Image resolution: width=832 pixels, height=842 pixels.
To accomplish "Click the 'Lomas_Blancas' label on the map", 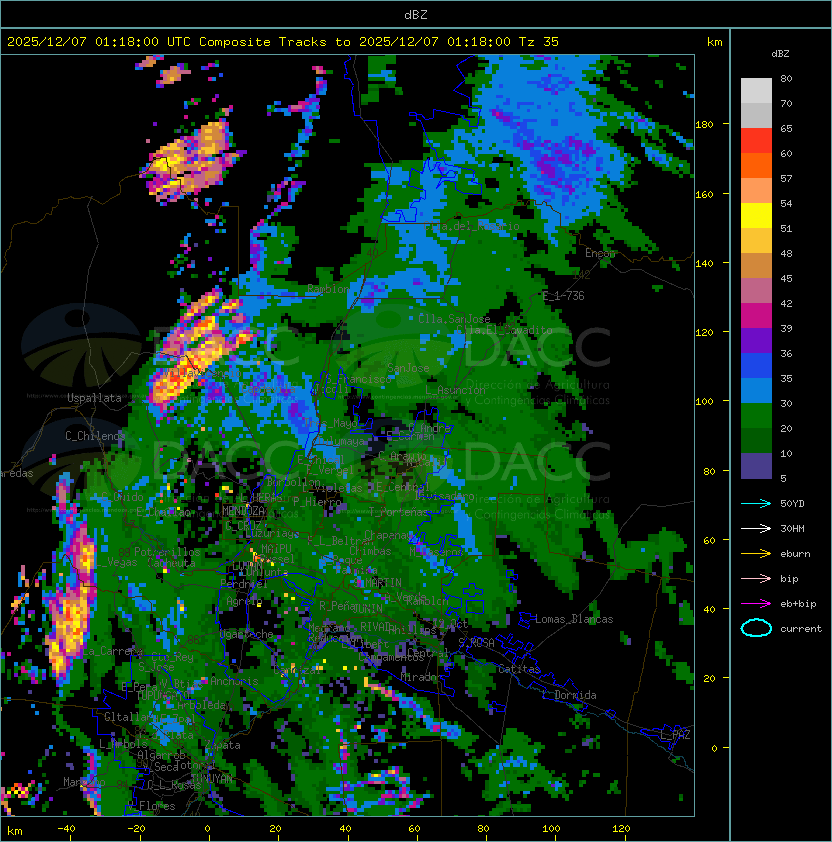I will point(574,619).
